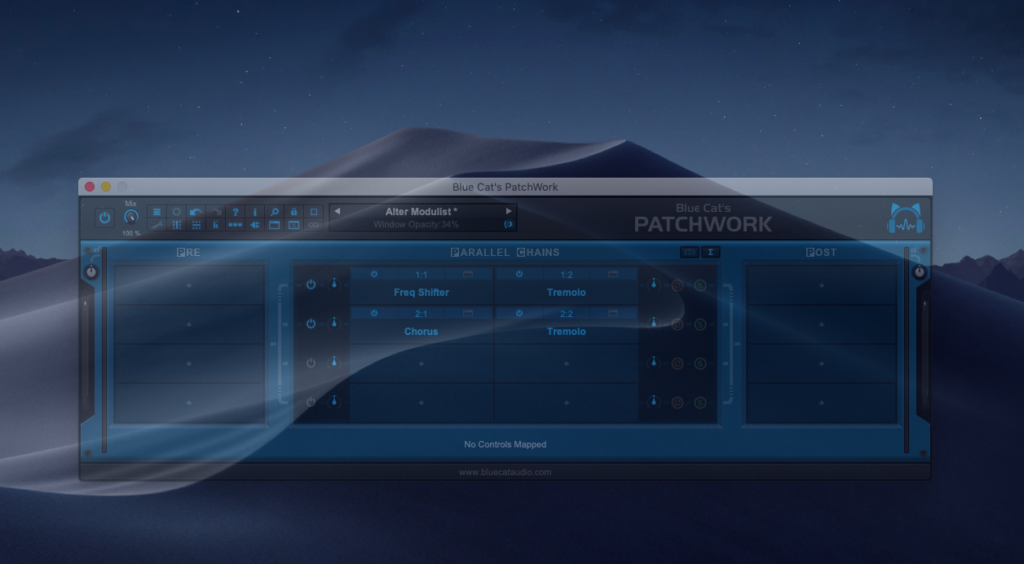Viewport: 1024px width, 564px height.
Task: Toggle power for the Freq Shifter chain
Action: 311,285
